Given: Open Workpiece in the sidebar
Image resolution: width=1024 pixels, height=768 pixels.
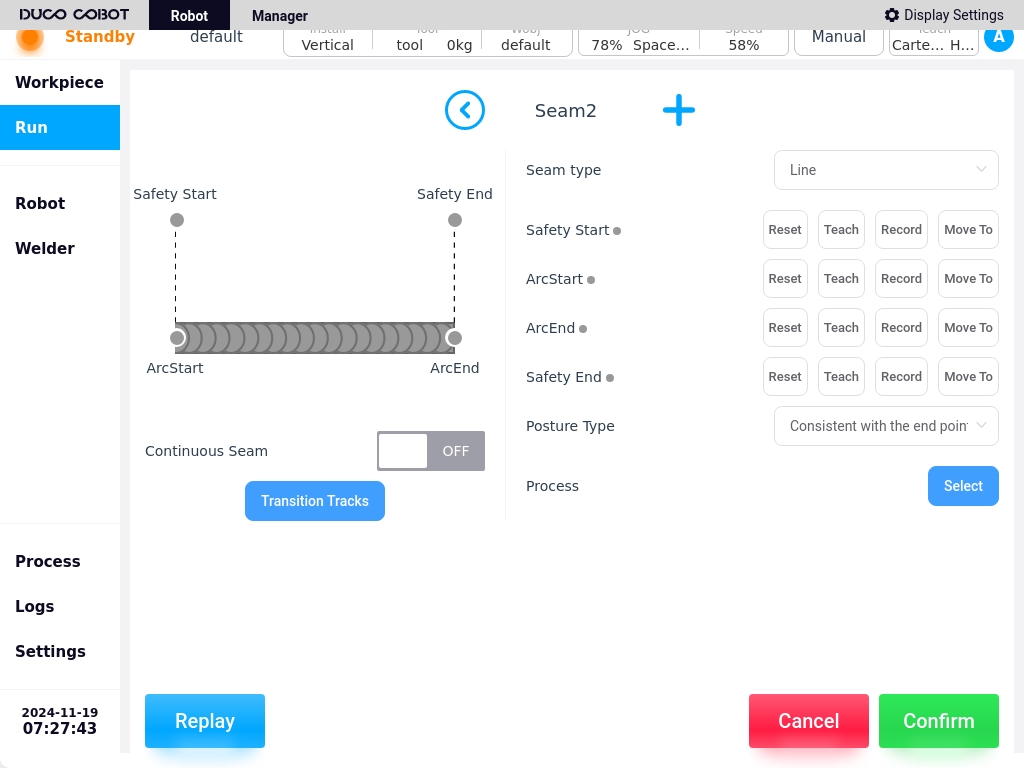Looking at the screenshot, I should 59,82.
